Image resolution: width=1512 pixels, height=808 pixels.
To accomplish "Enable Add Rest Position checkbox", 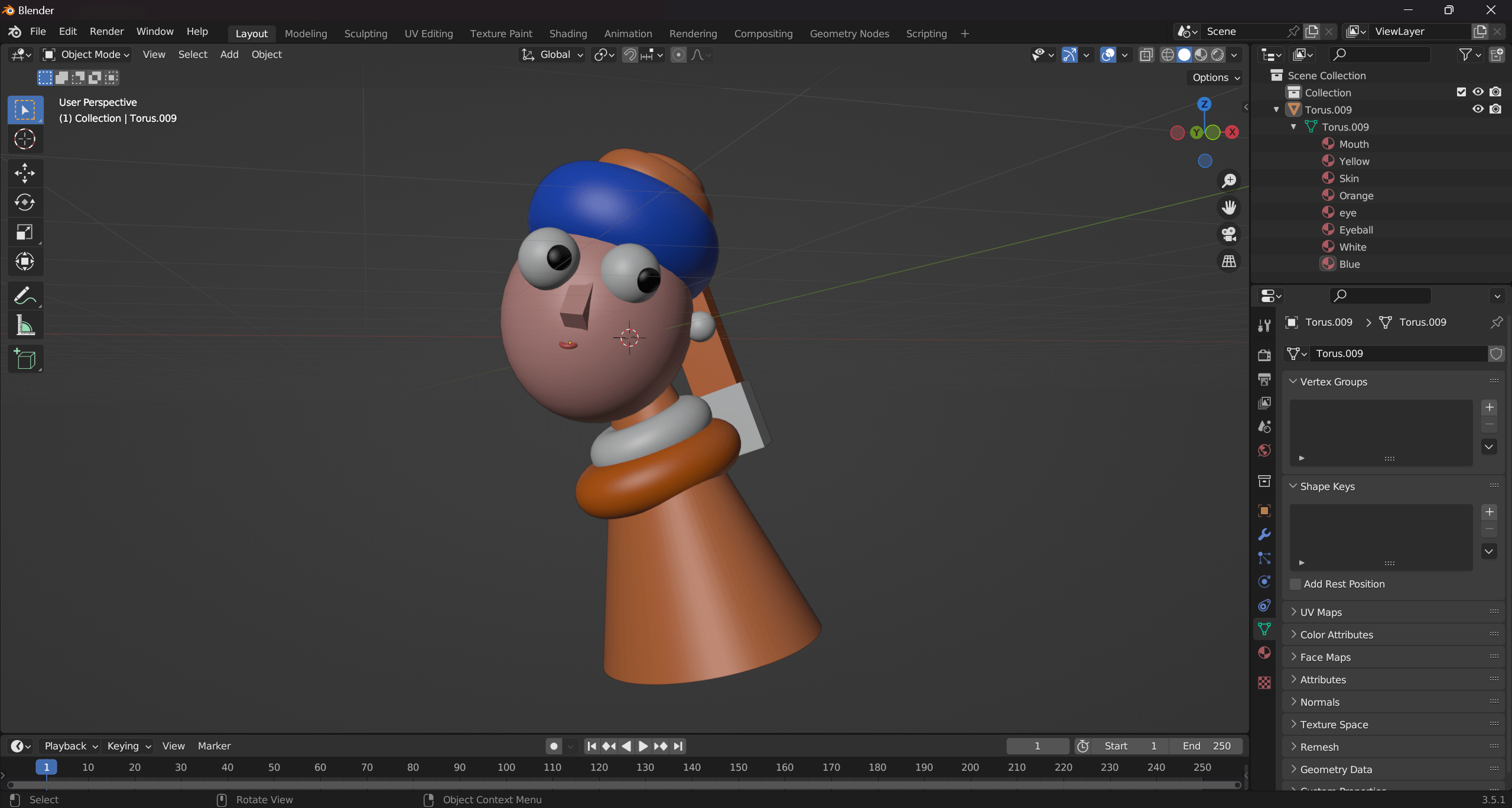I will tap(1296, 584).
